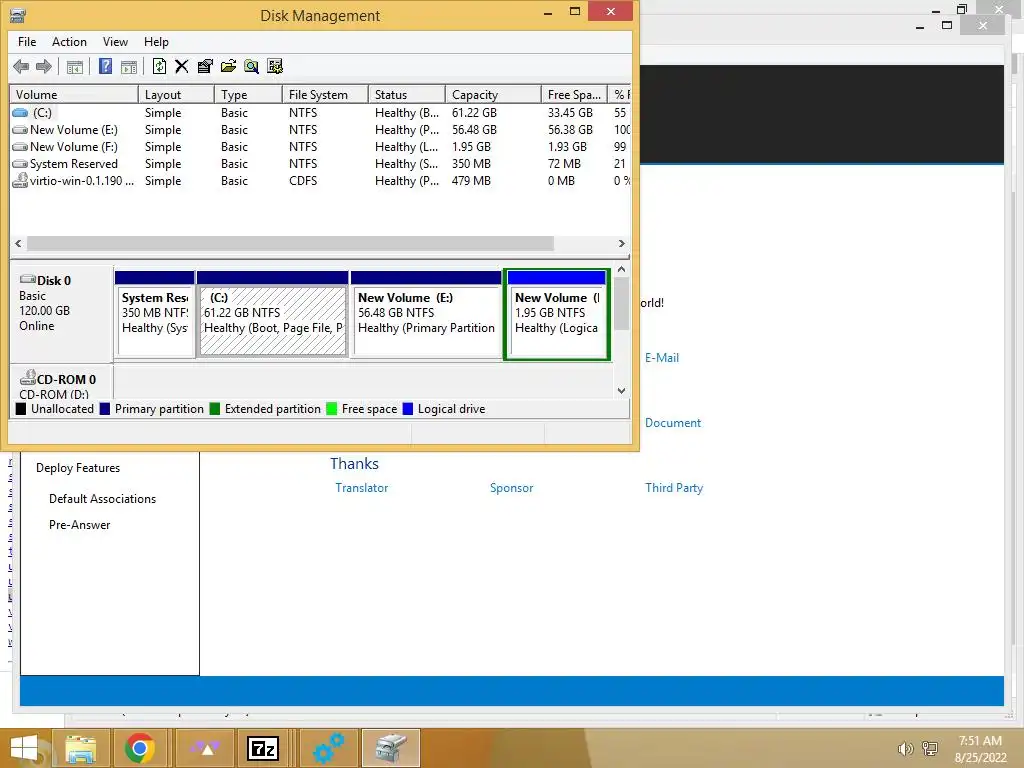The width and height of the screenshot is (1024, 768).
Task: Open the Translator link
Action: point(361,488)
